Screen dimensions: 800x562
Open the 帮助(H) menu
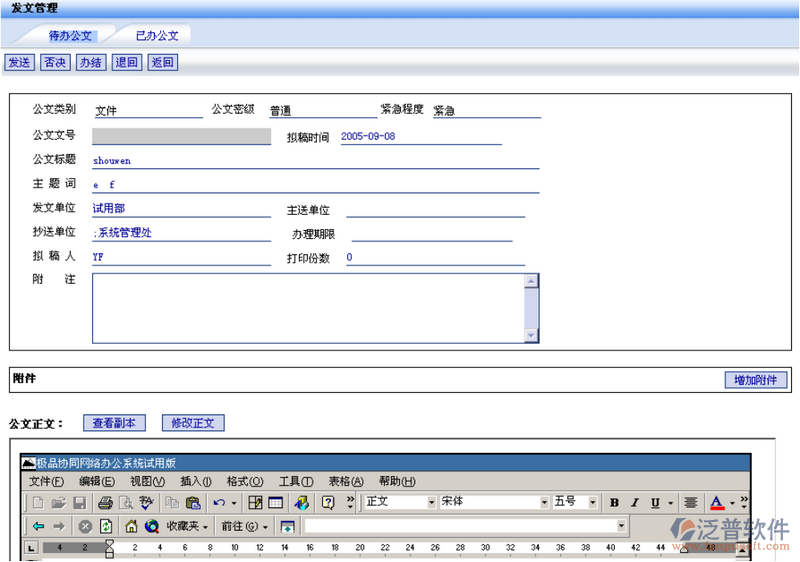[x=397, y=481]
